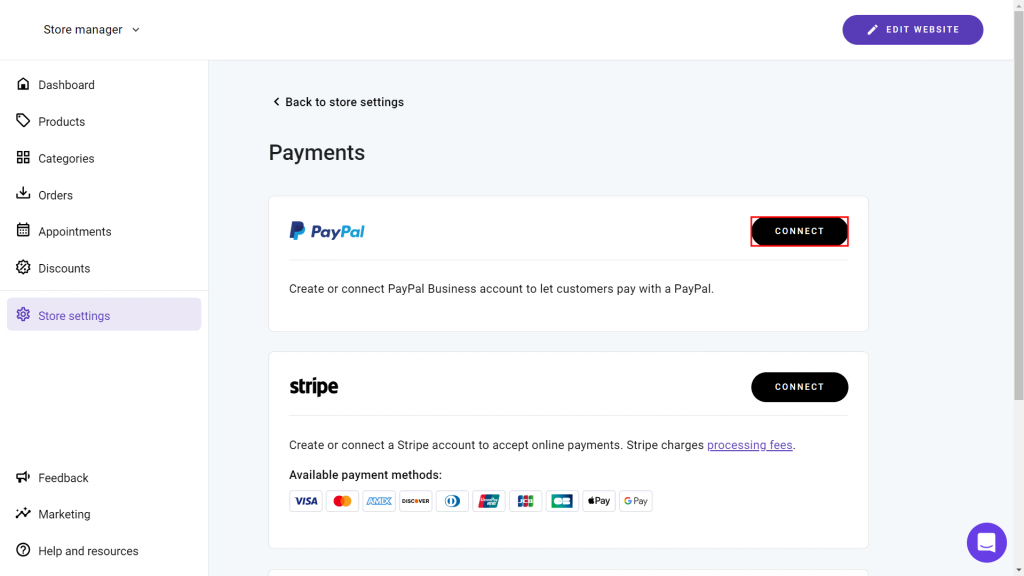The height and width of the screenshot is (576, 1024).
Task: Click the Products tag icon
Action: [x=23, y=121]
